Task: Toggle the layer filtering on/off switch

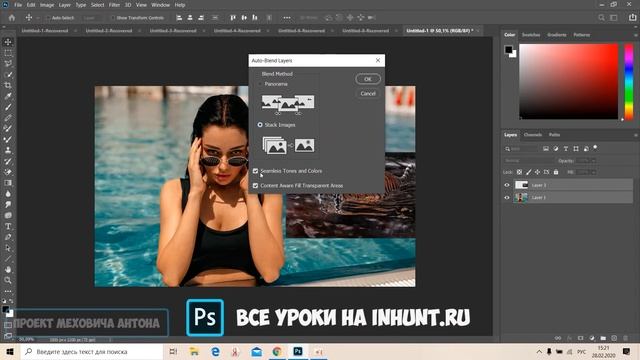Action: 596,147
